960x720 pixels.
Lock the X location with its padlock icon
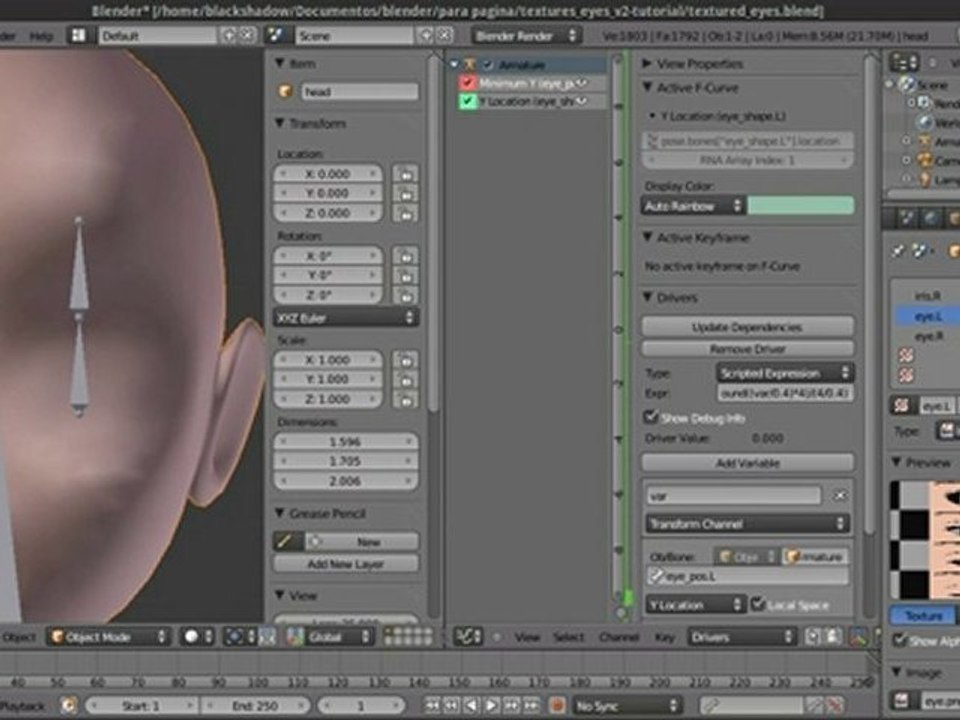pos(405,174)
